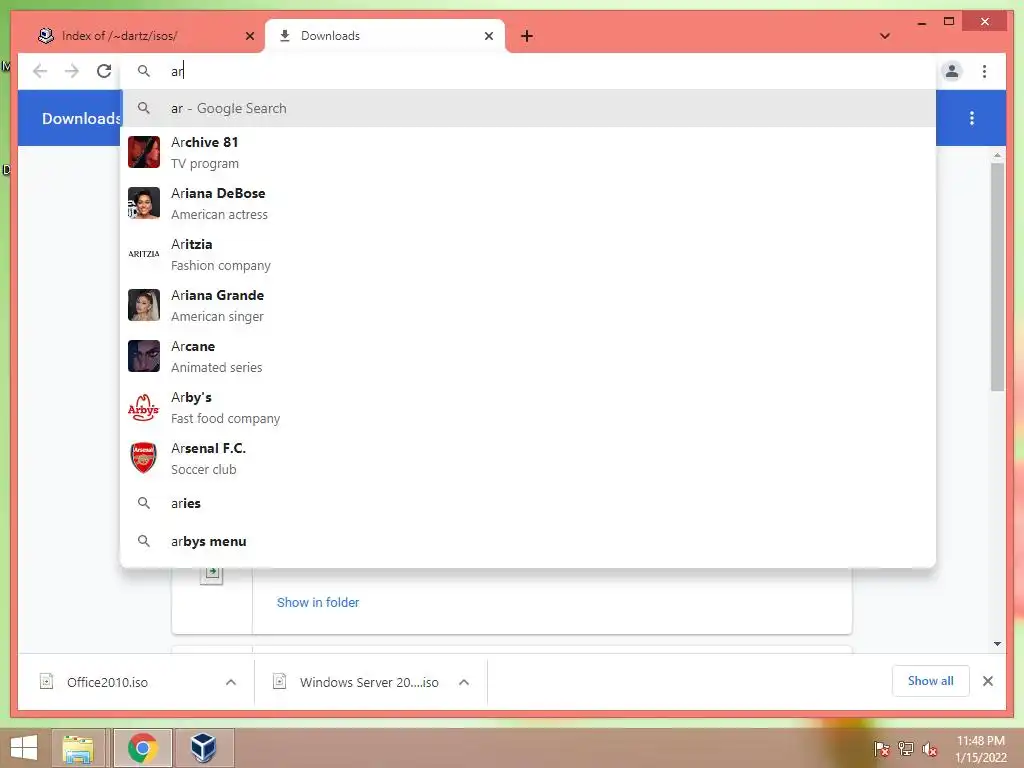The width and height of the screenshot is (1024, 768).
Task: Click the Archive 81 thumbnail image
Action: pos(144,152)
